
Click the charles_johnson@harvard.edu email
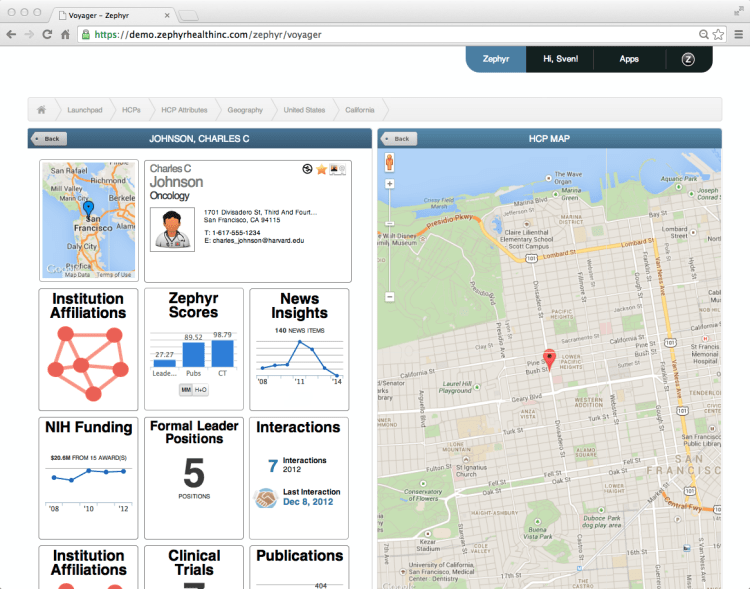tap(258, 241)
